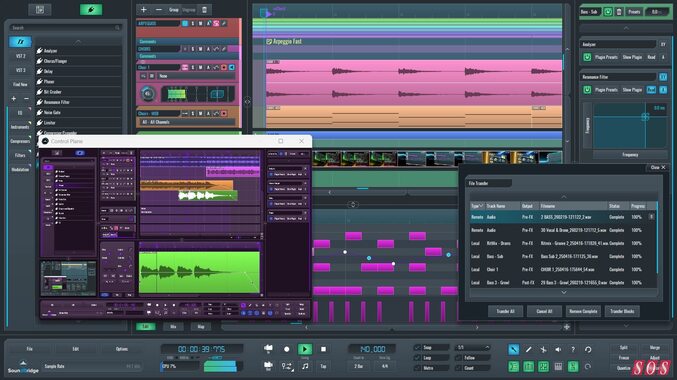Toggle Resonance Filter power button

click(587, 90)
